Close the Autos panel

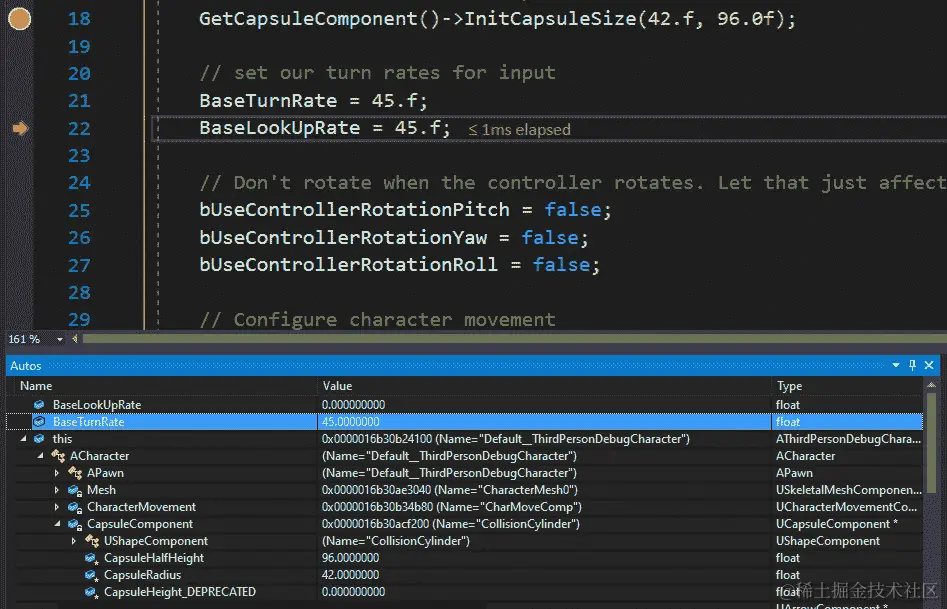929,365
